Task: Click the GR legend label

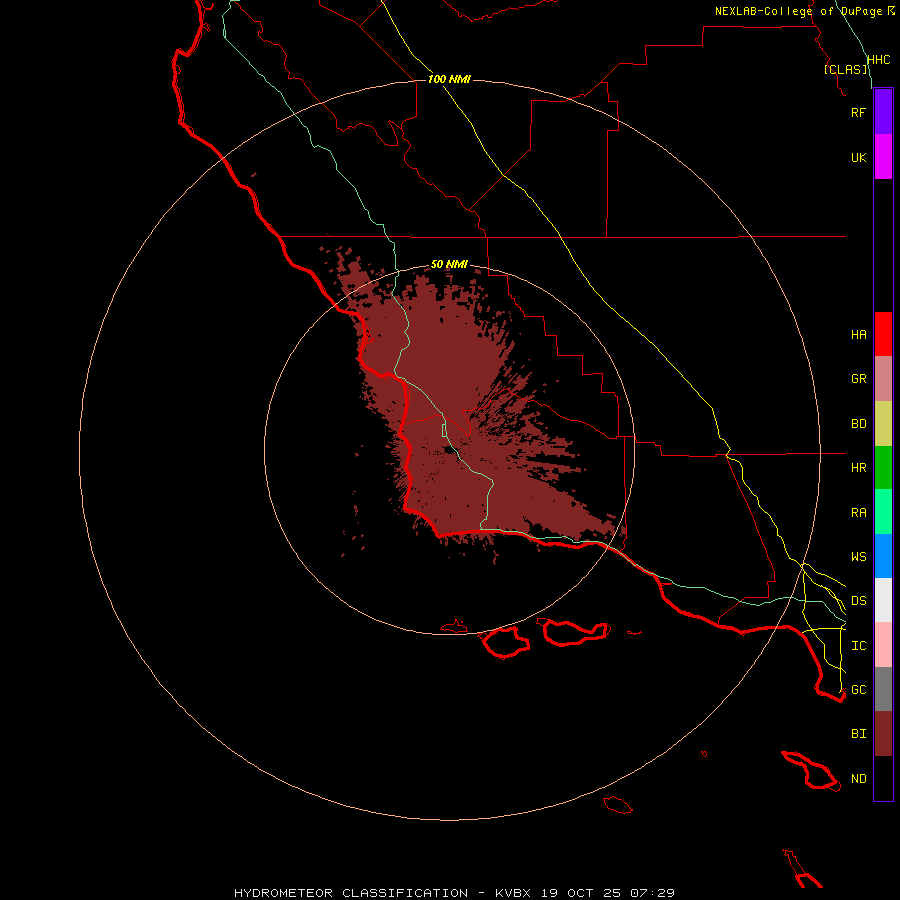Action: click(x=858, y=379)
